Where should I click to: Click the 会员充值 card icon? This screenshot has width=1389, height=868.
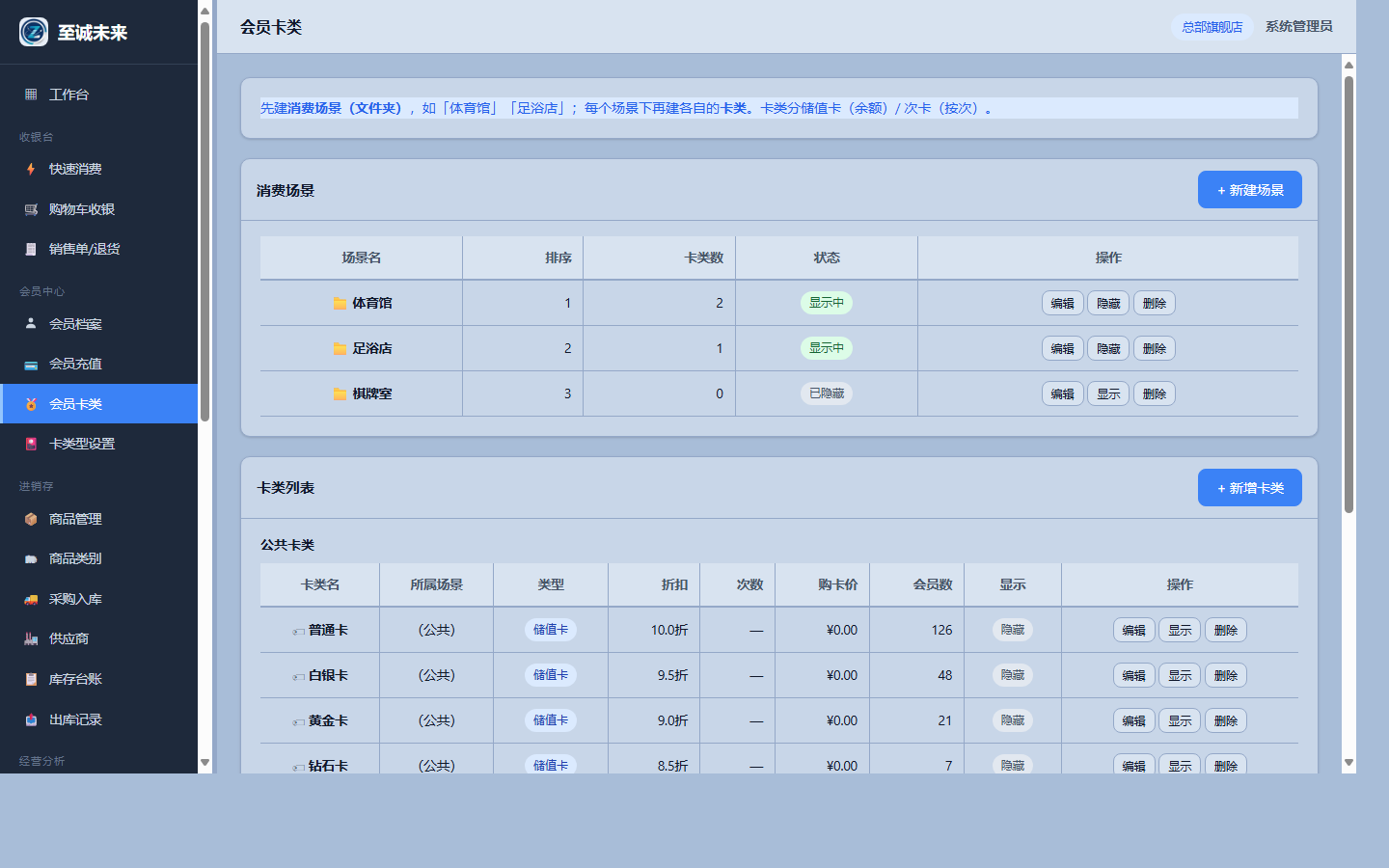click(x=31, y=364)
